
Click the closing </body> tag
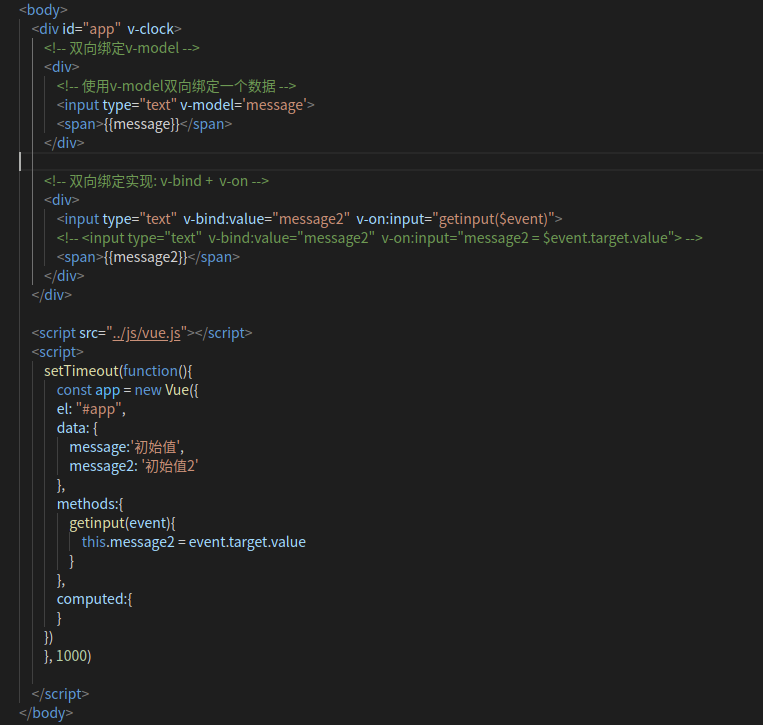(x=46, y=713)
